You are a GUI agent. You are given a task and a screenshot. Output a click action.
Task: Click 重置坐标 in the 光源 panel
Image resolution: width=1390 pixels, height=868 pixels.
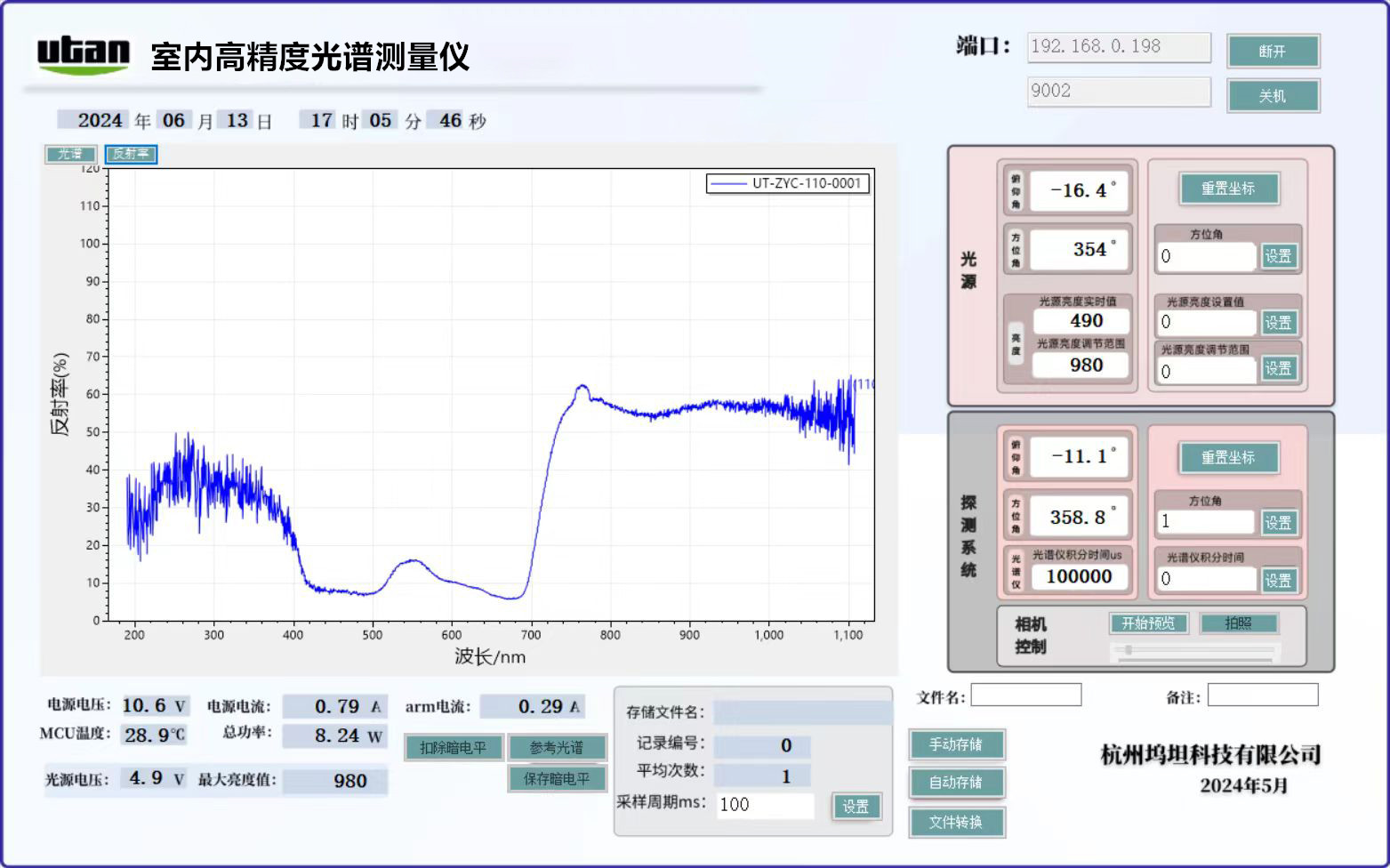pos(1230,189)
